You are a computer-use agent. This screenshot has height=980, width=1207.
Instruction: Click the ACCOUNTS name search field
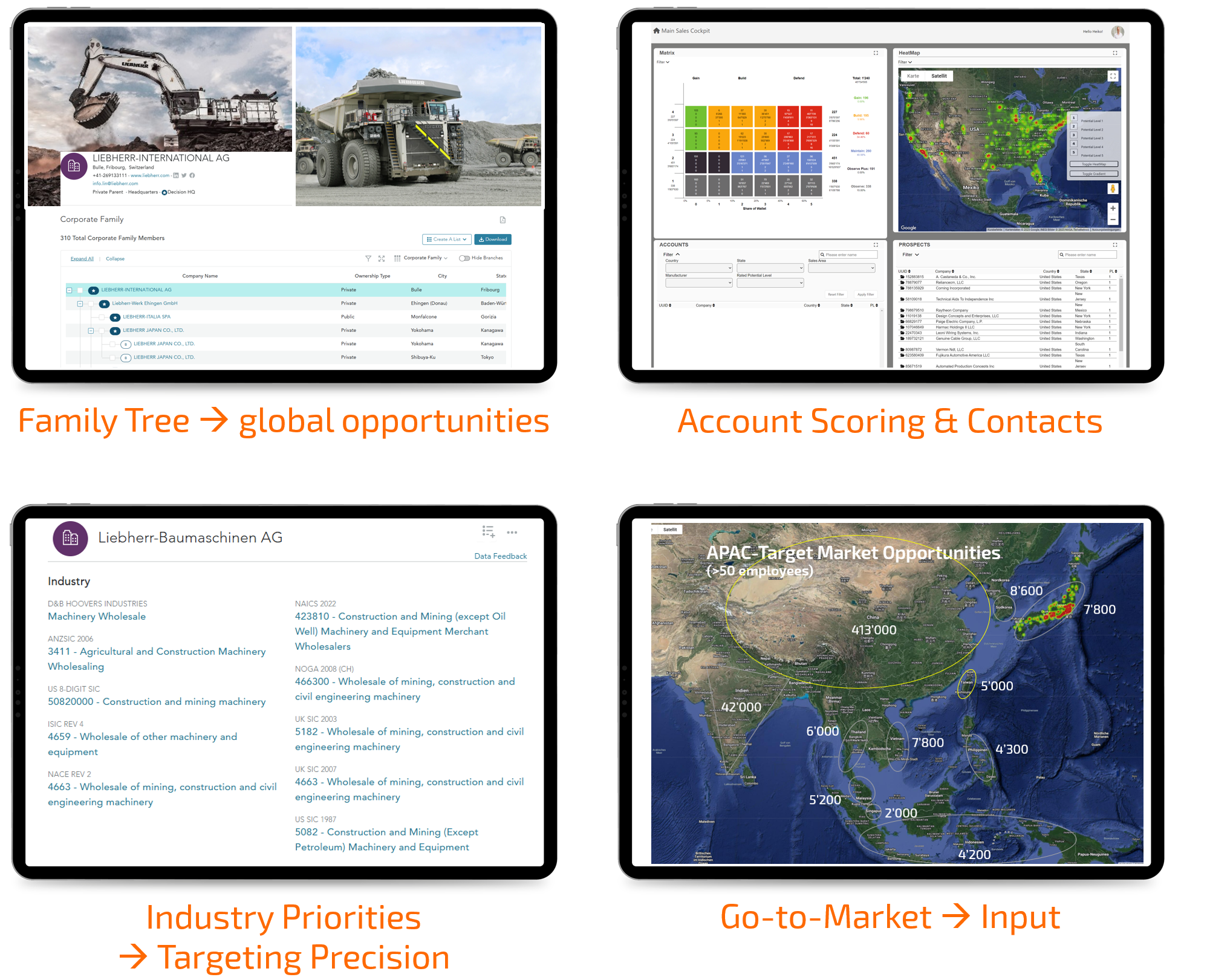pyautogui.click(x=848, y=255)
